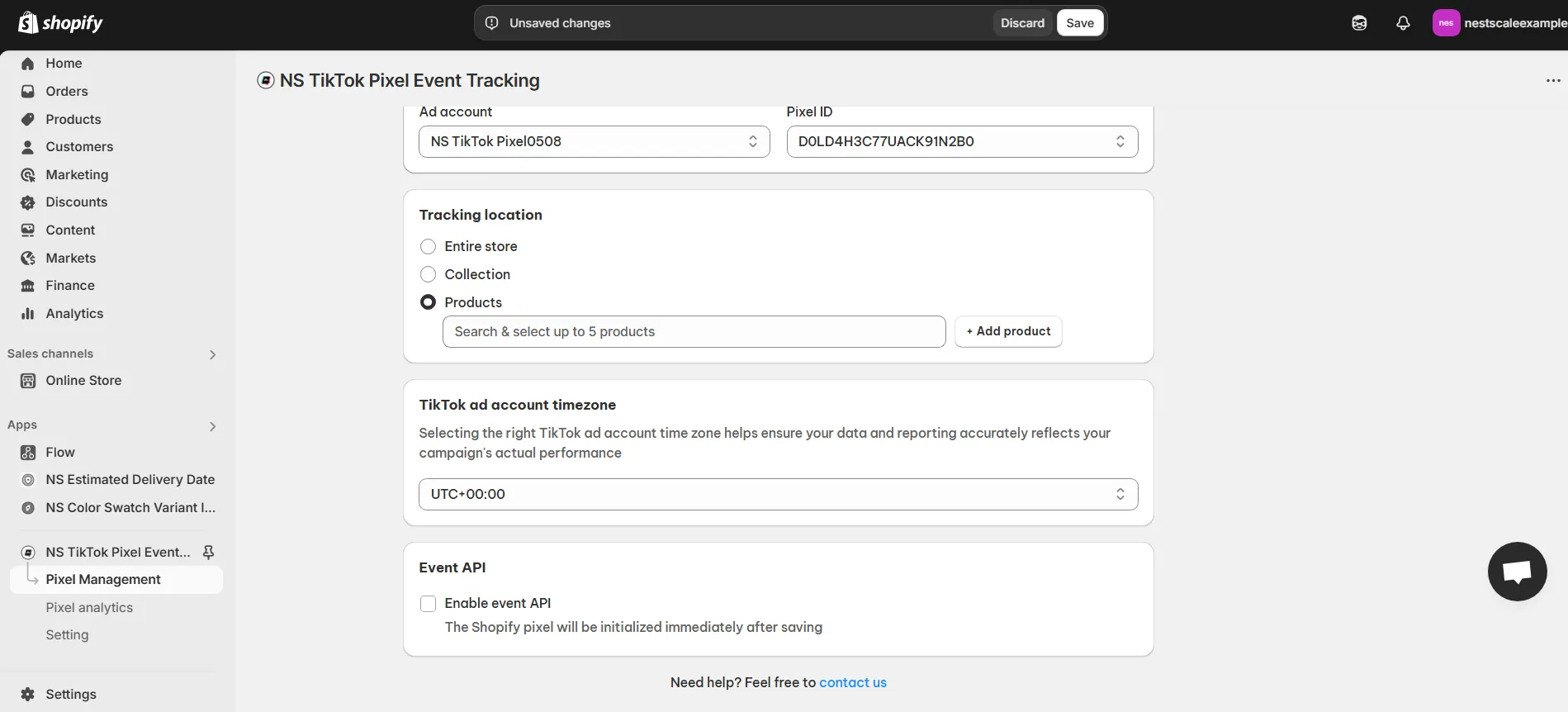
Task: Click the Shopify logo
Action: [x=60, y=22]
